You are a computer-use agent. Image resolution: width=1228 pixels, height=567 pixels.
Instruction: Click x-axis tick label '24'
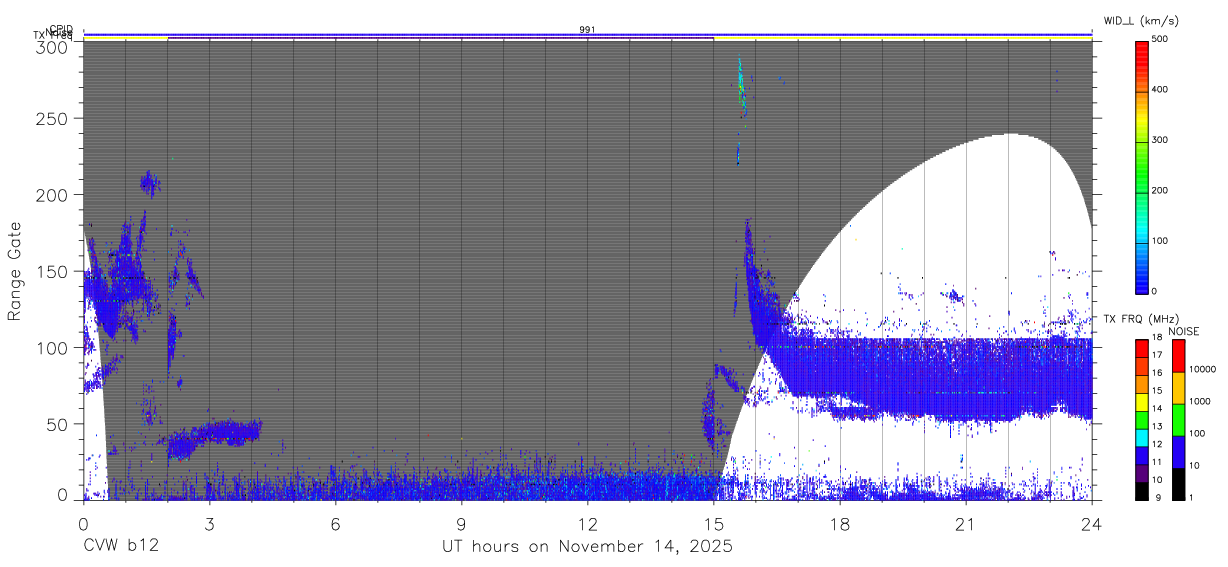click(1091, 524)
